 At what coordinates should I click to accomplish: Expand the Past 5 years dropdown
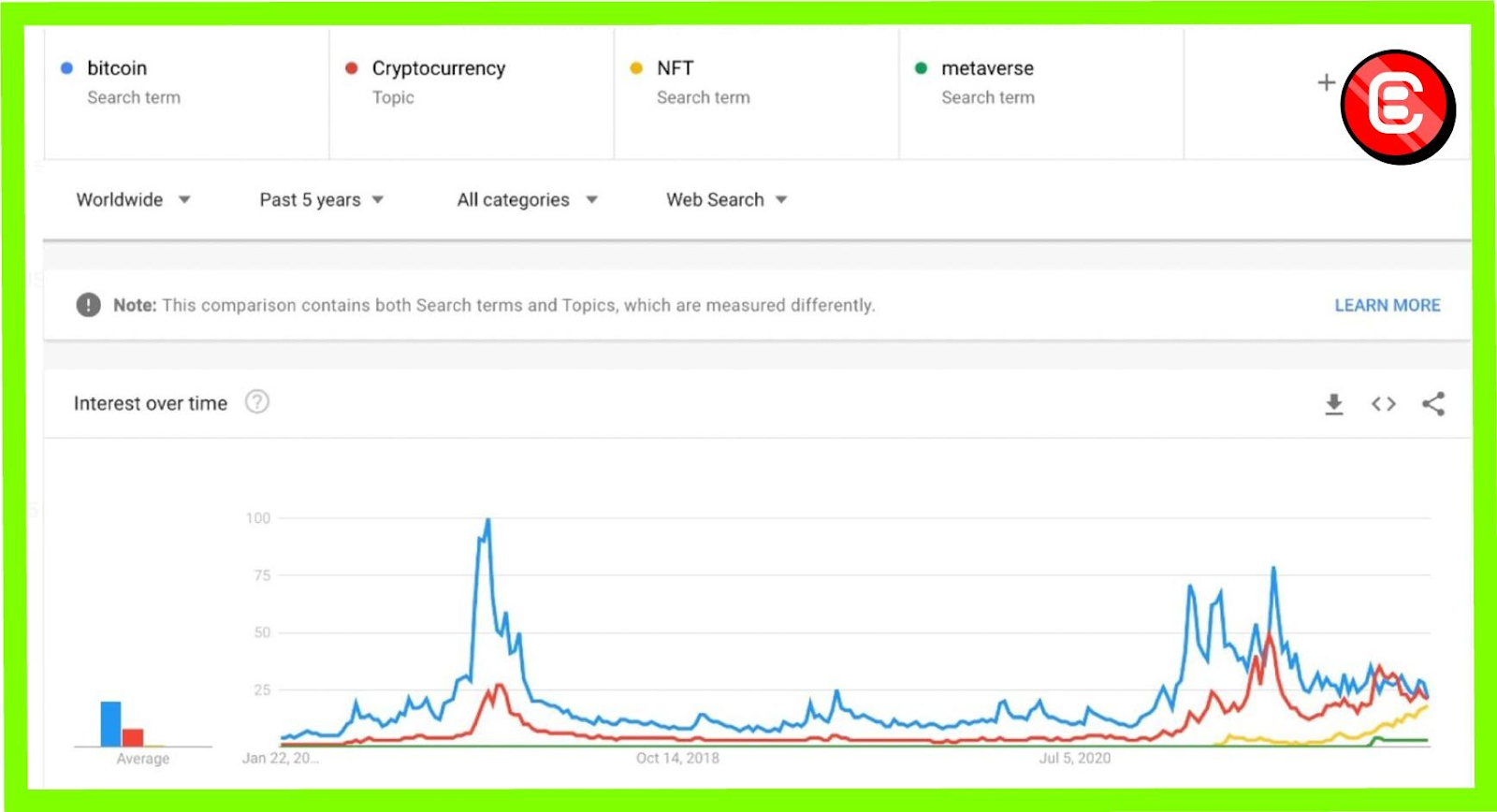tap(321, 199)
